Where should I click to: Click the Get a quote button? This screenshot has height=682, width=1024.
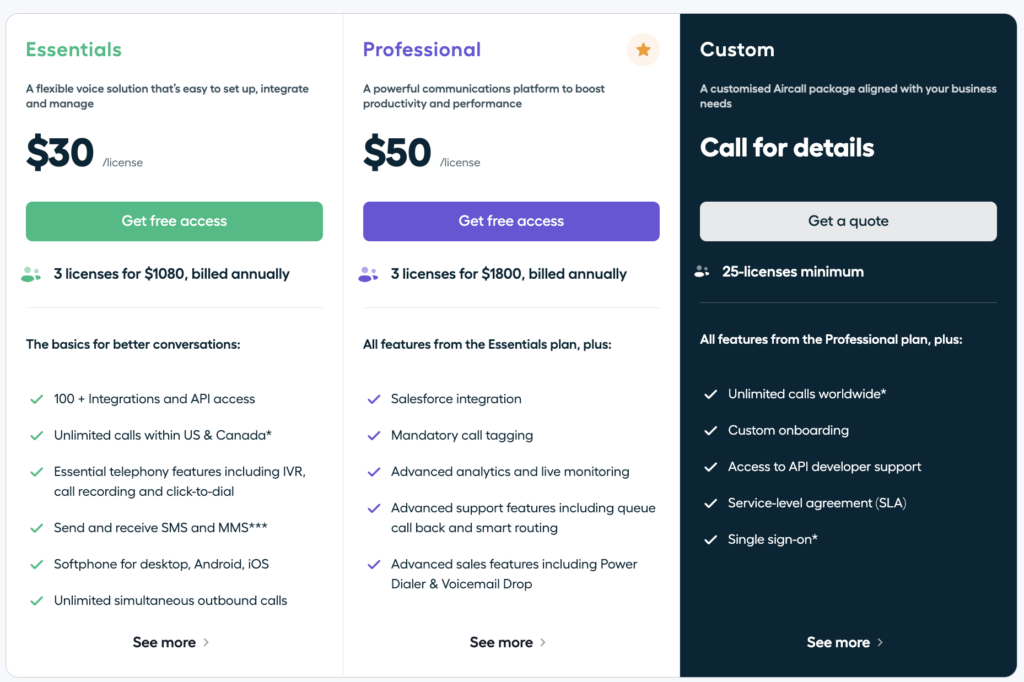point(848,221)
